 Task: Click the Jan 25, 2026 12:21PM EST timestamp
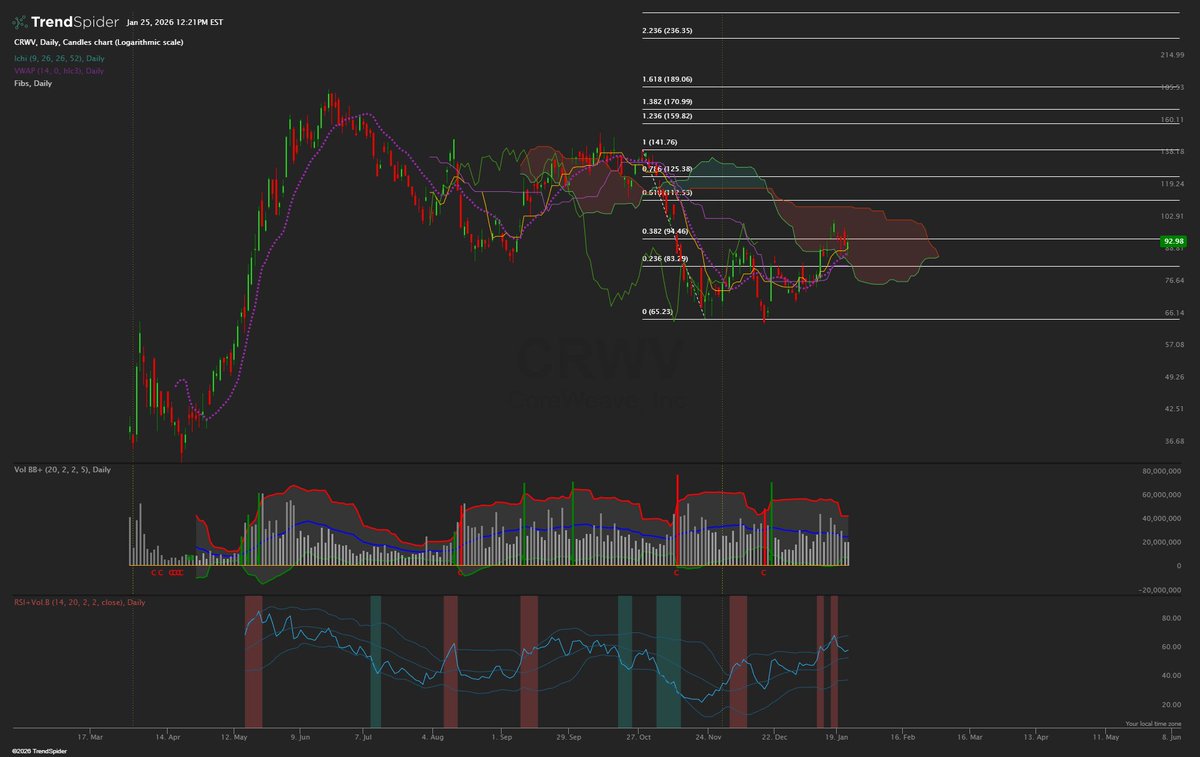coord(177,19)
